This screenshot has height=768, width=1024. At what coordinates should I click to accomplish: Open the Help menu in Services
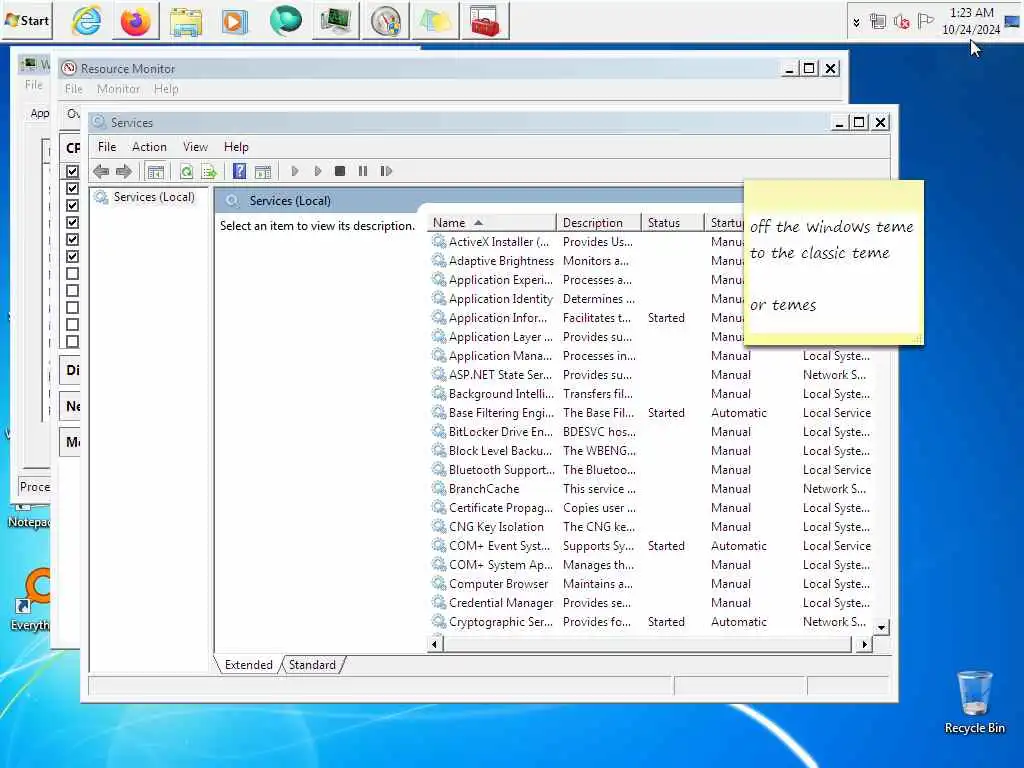tap(236, 147)
